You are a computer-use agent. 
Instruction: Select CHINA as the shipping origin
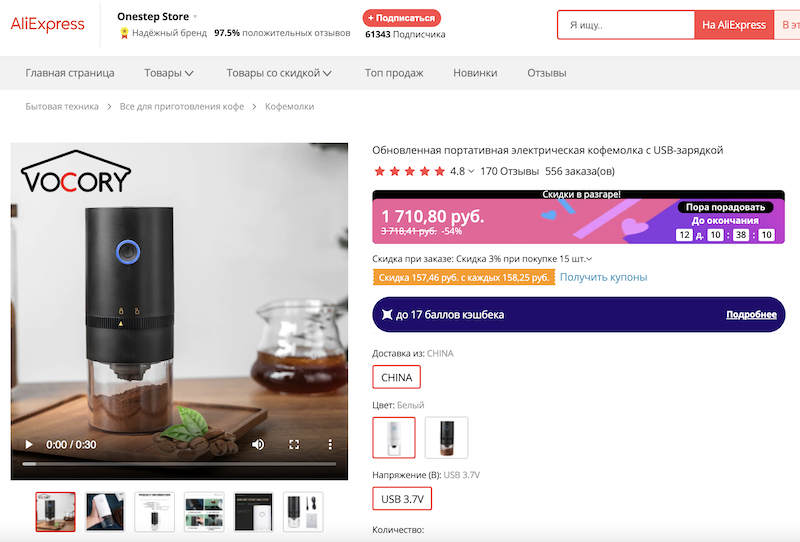[396, 377]
